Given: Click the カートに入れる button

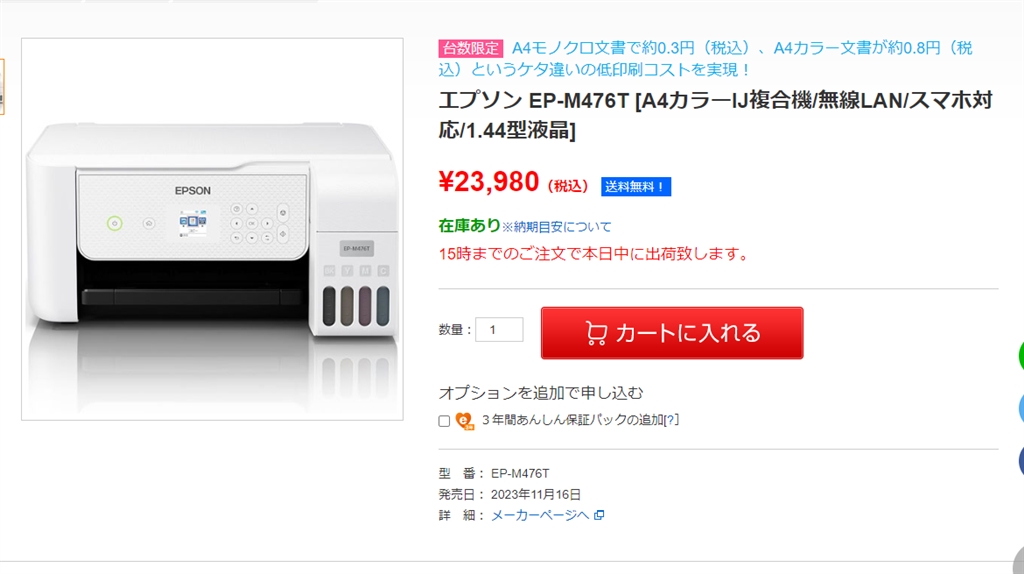Looking at the screenshot, I should tap(672, 333).
